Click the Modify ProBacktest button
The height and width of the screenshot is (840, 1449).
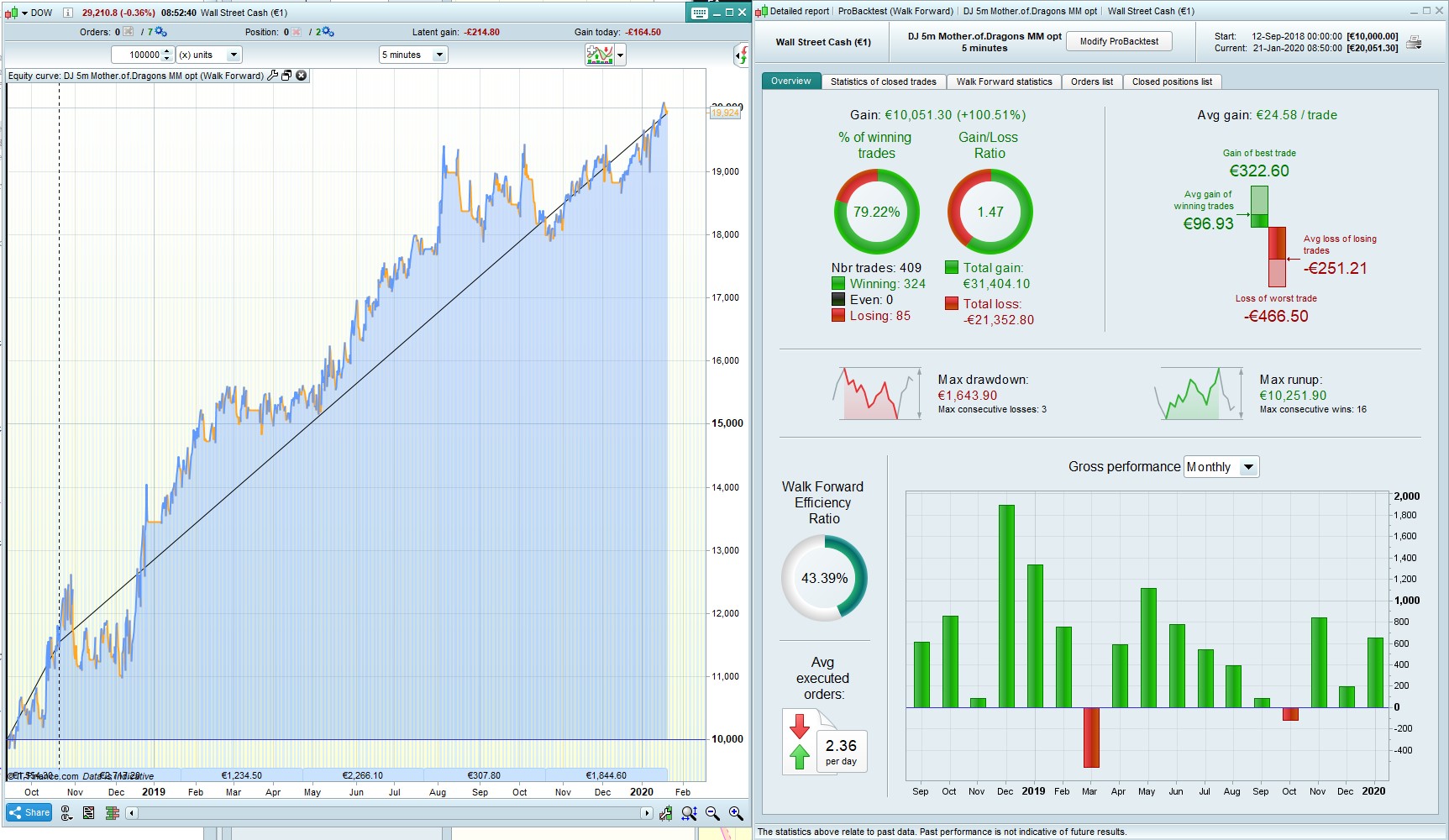(x=1119, y=41)
